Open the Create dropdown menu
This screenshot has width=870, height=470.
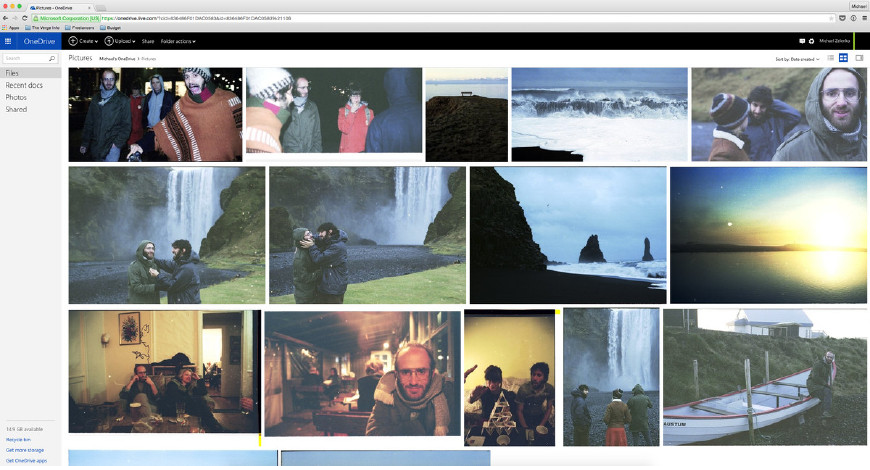[x=83, y=41]
